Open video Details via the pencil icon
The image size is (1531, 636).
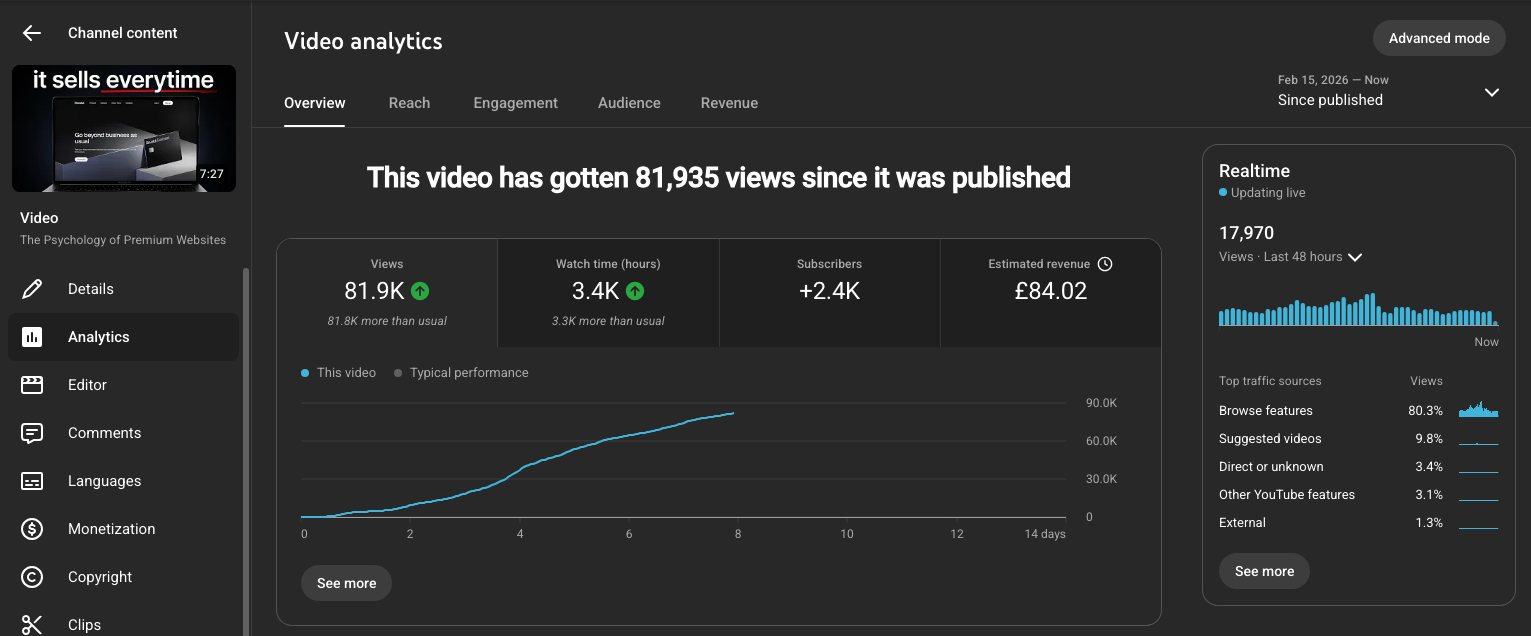(31, 288)
